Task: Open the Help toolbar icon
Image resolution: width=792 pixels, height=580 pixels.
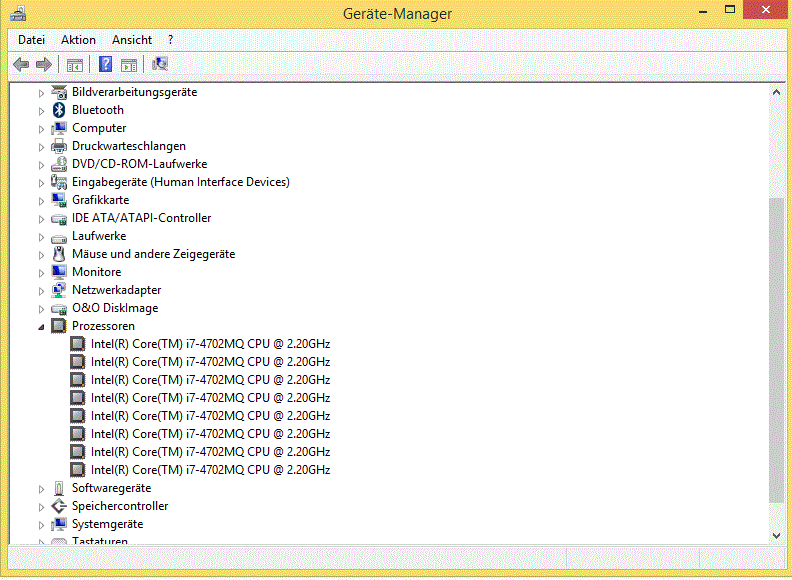Action: tap(106, 64)
